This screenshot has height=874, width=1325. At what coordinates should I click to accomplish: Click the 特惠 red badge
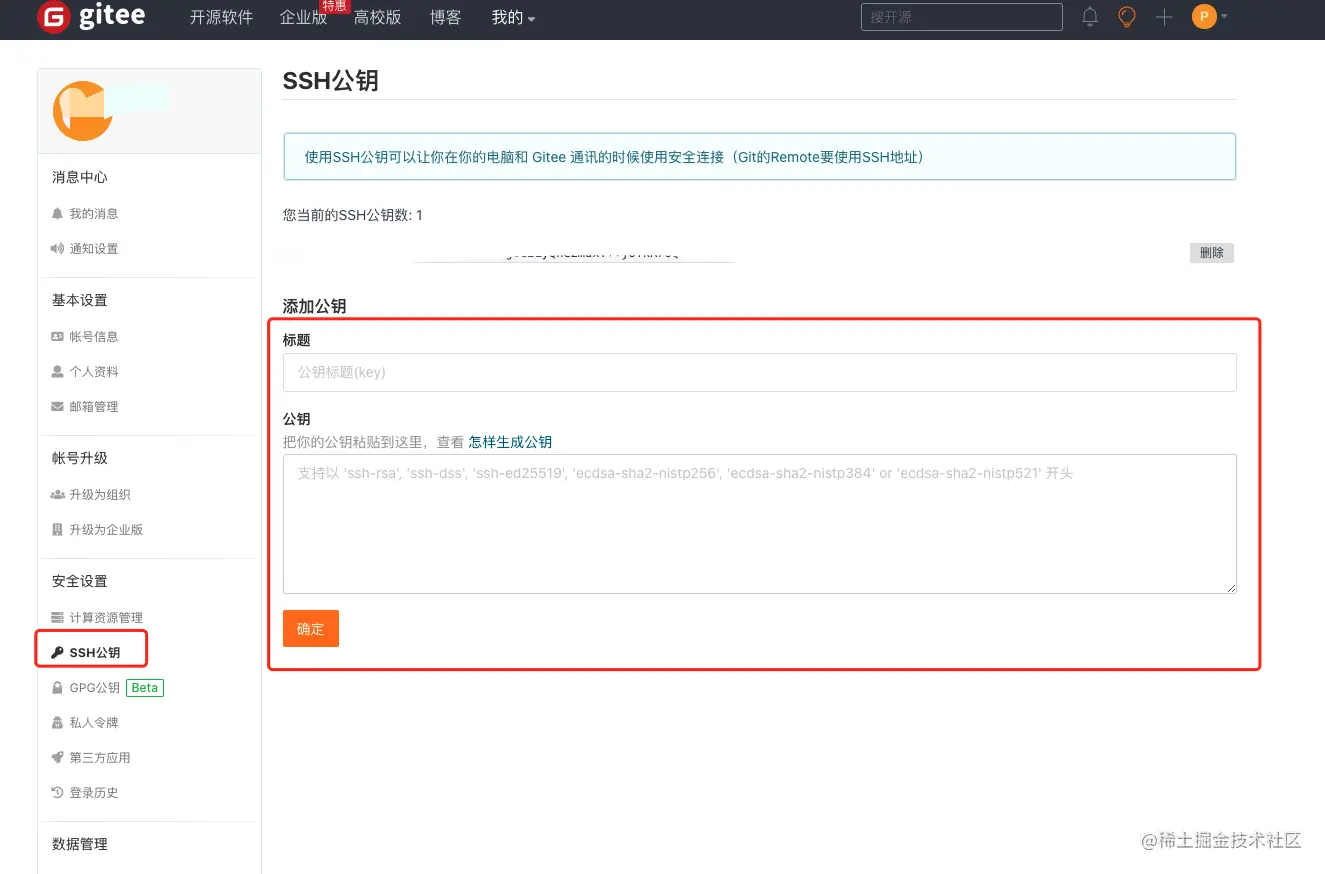[334, 6]
